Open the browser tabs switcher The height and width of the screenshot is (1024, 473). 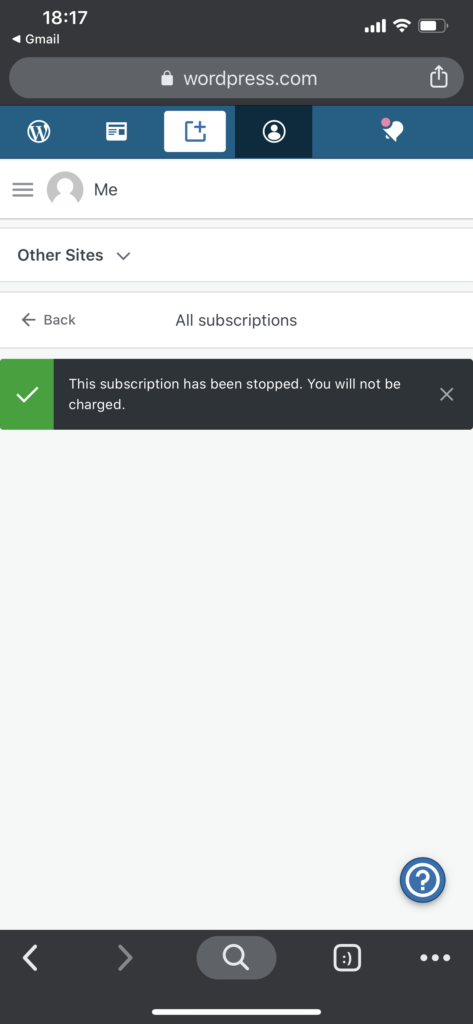[347, 958]
